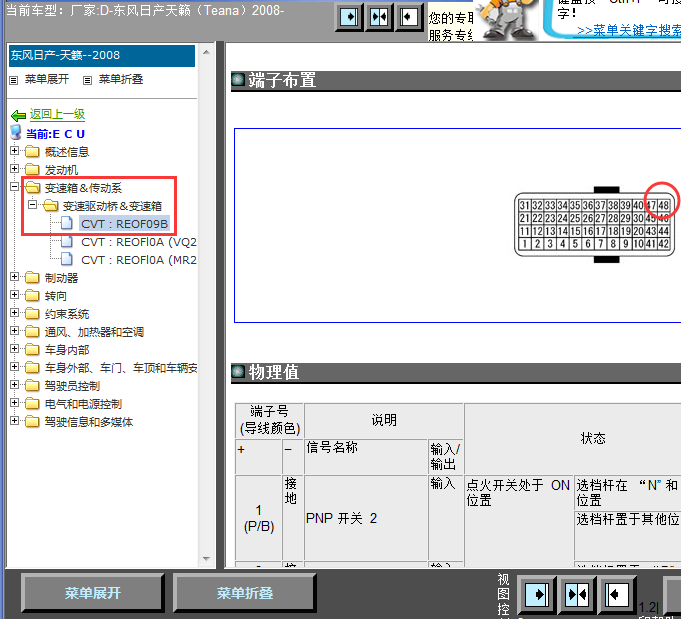Click folder icon of 电气和电源控制
681x619 pixels.
point(32,404)
